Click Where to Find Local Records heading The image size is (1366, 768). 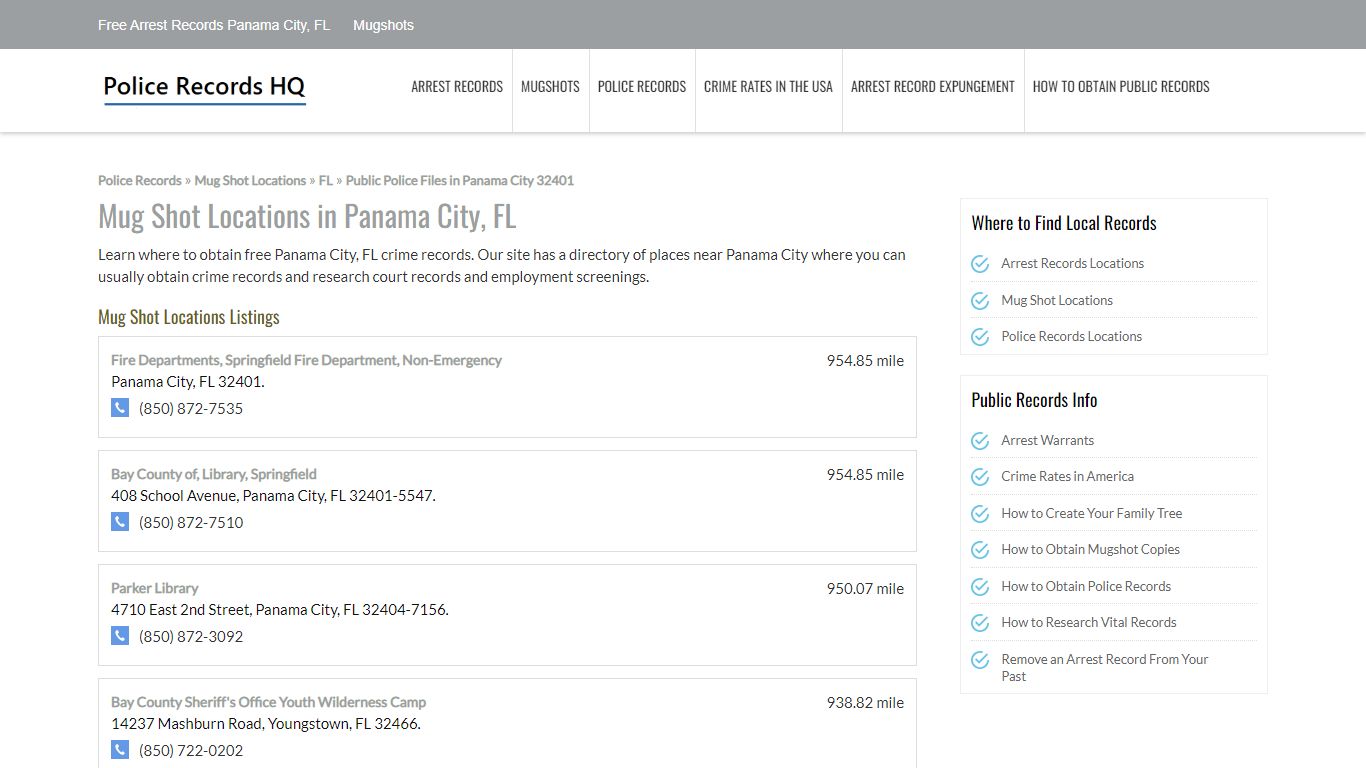click(x=1064, y=223)
